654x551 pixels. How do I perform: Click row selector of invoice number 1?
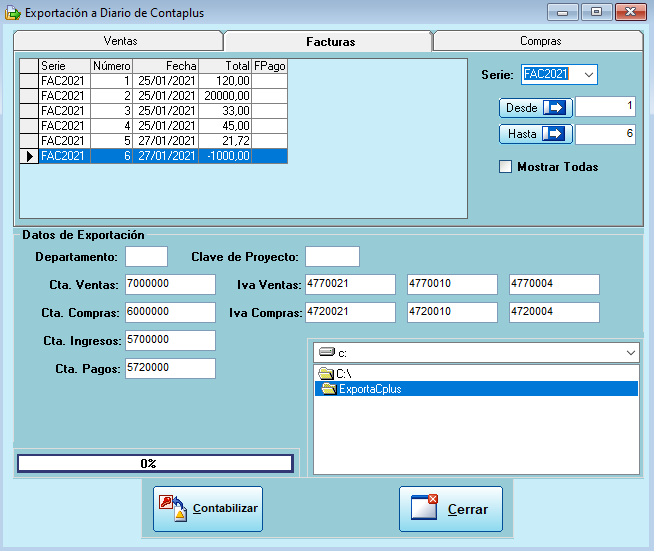tap(29, 81)
